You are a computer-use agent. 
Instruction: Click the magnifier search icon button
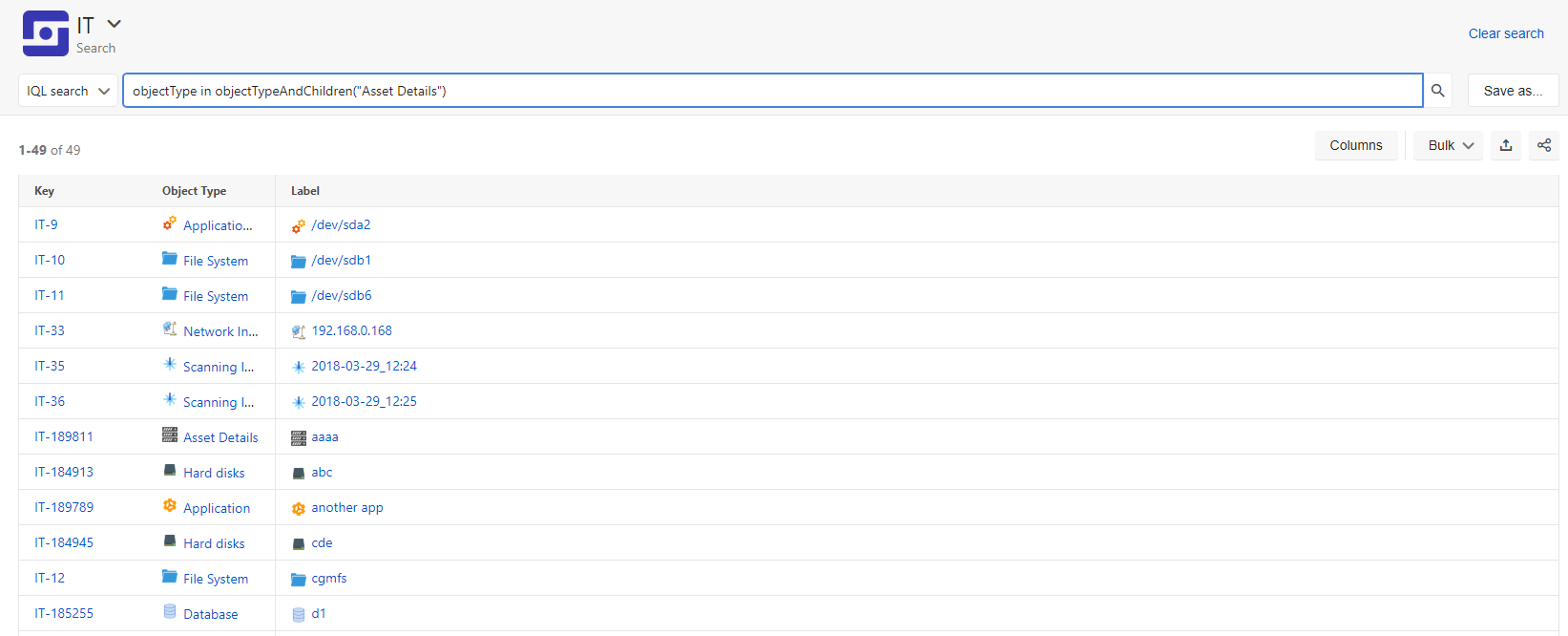point(1437,91)
